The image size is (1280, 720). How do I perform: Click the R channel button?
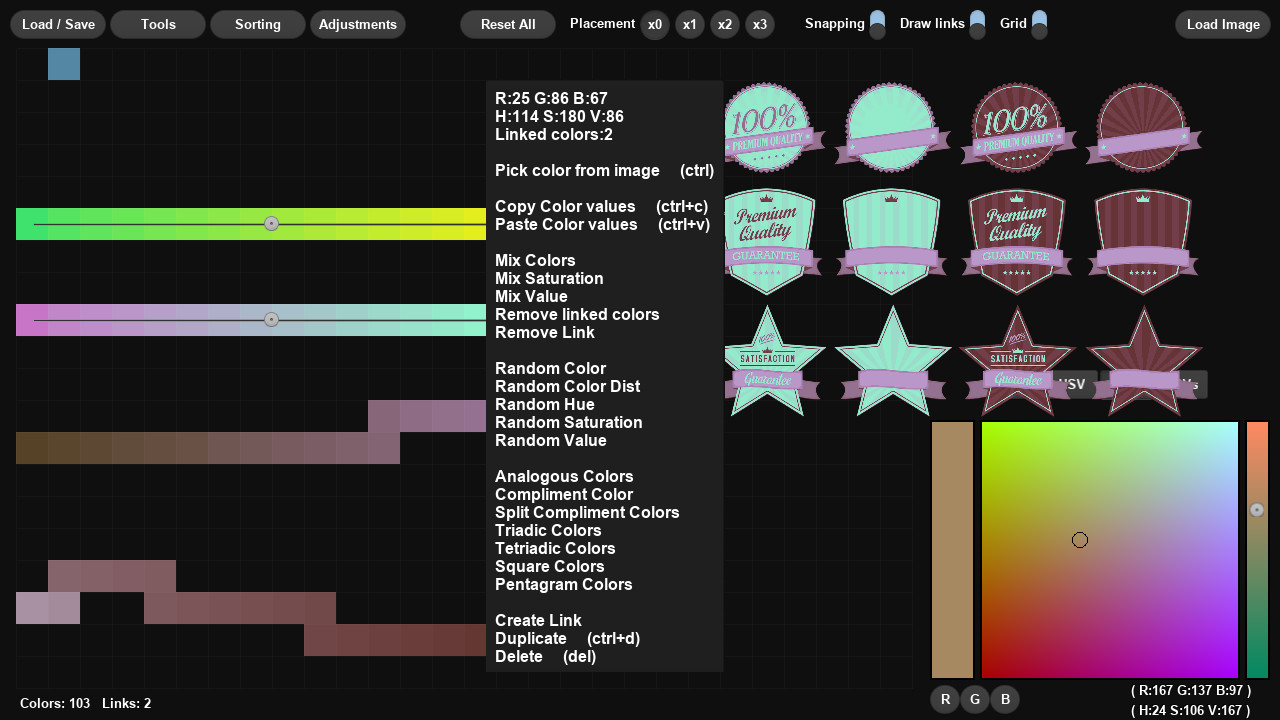[x=945, y=699]
